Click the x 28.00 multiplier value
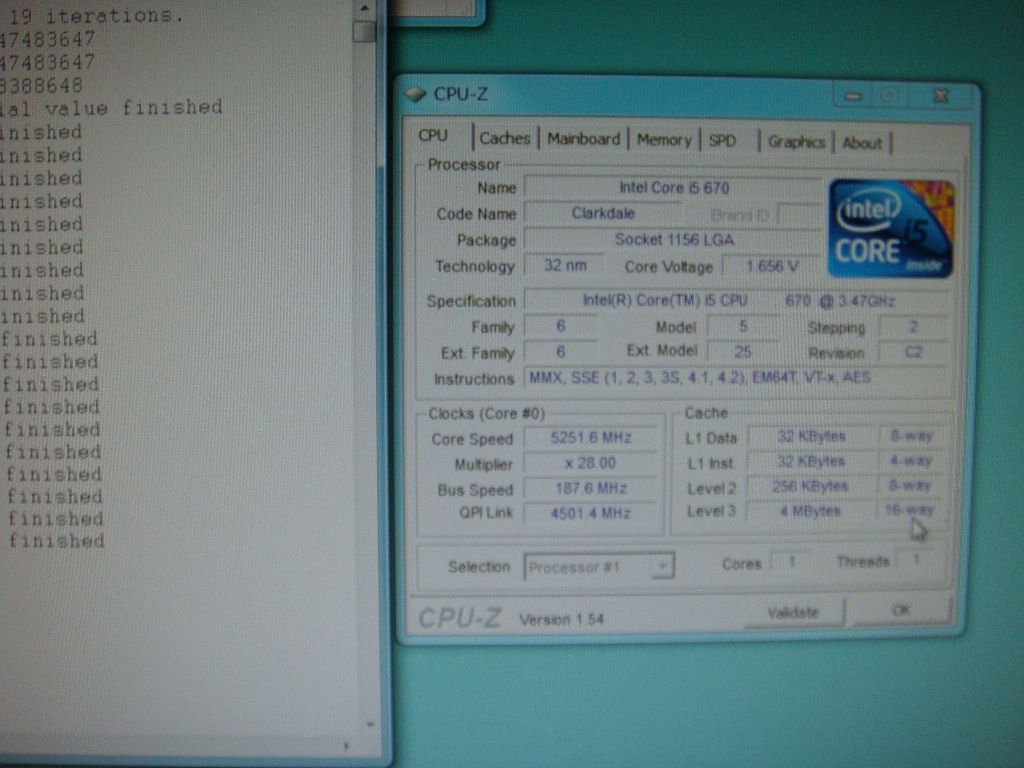The image size is (1024, 768). pos(590,463)
